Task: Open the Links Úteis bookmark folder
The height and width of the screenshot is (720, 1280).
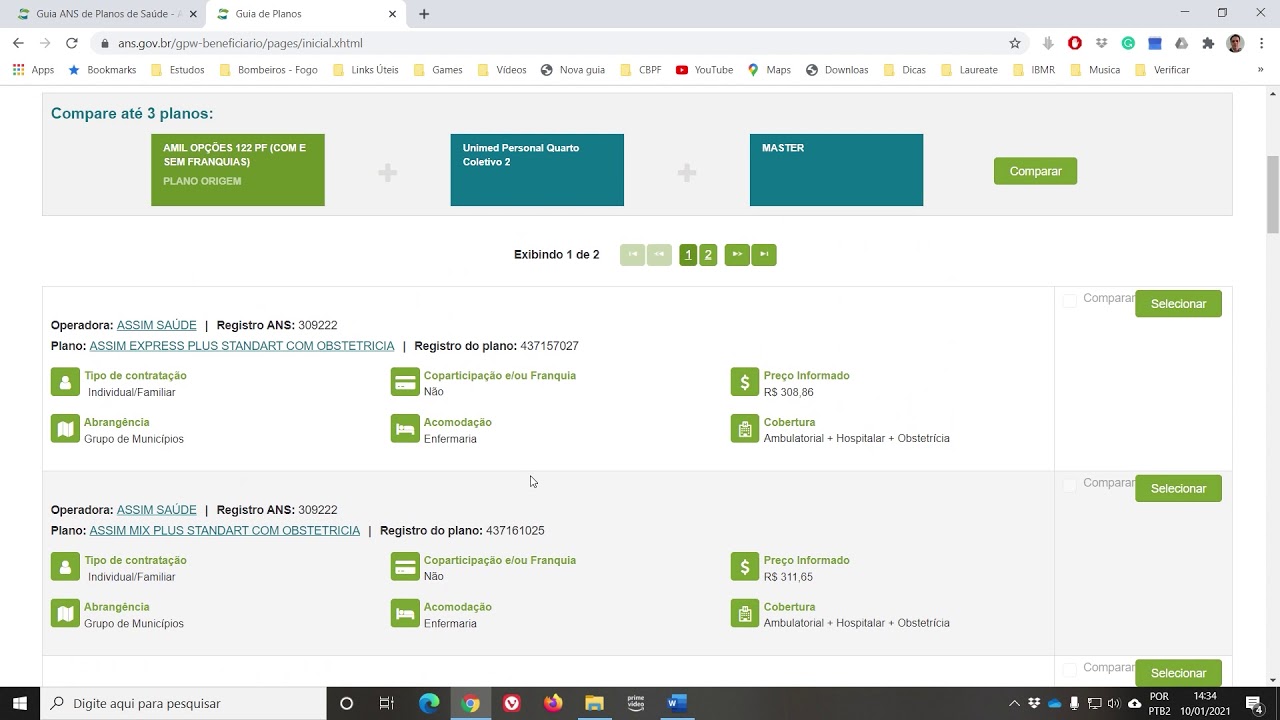Action: tap(365, 70)
